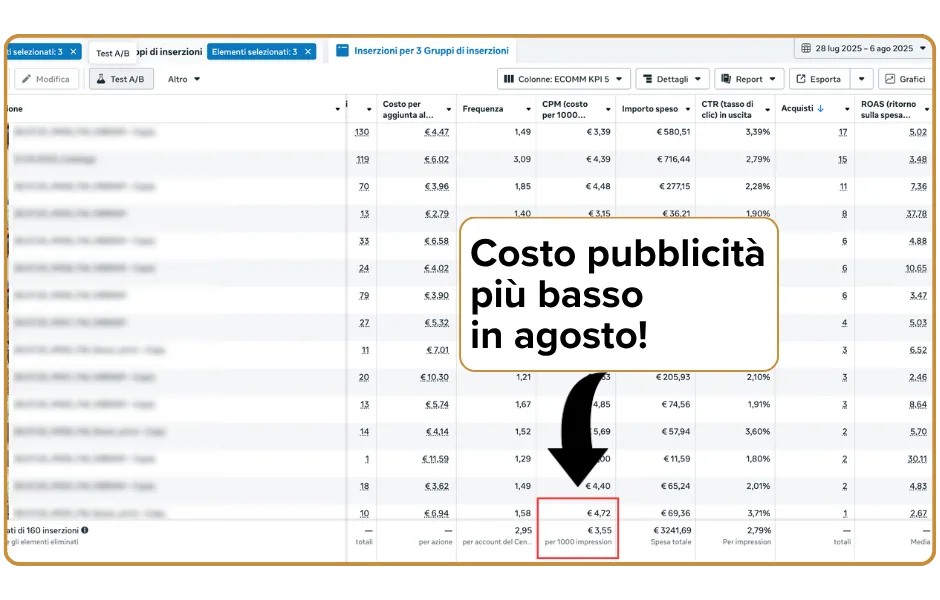Select the Importo speso cell €580,51
Viewport: 940px width, 600px height.
(673, 132)
